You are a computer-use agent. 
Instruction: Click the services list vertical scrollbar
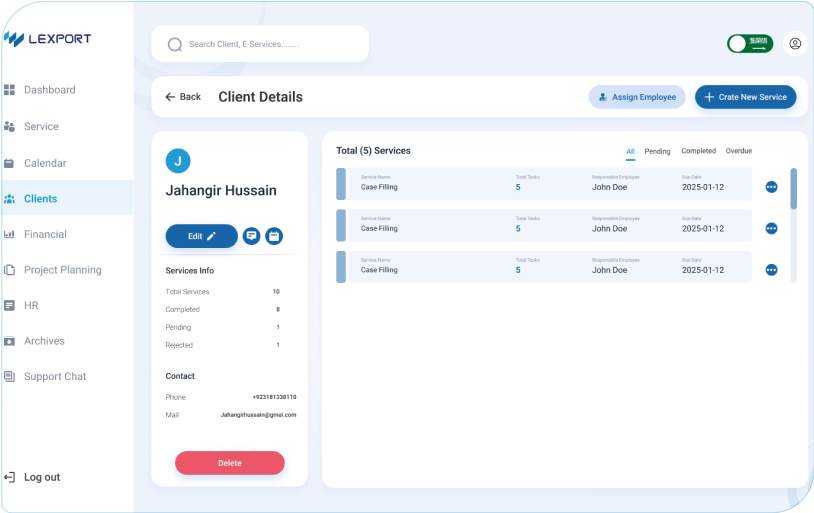(x=794, y=190)
